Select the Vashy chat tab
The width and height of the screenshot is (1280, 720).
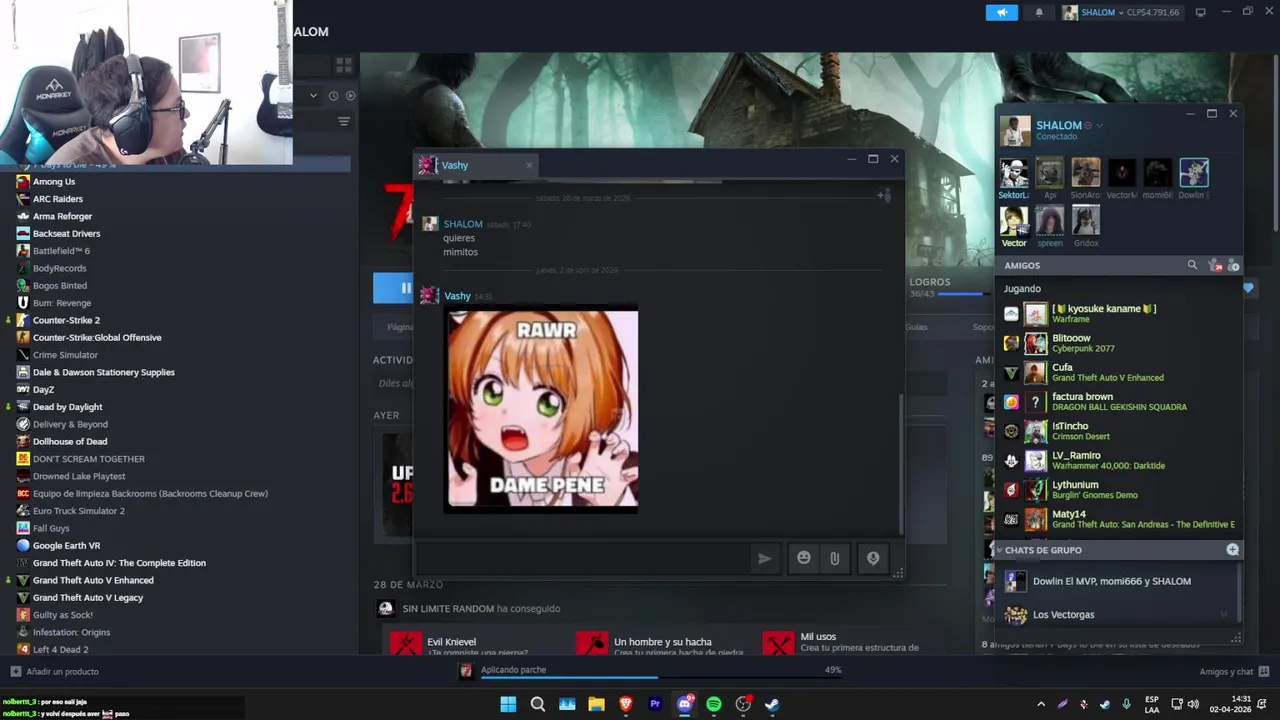pyautogui.click(x=478, y=165)
